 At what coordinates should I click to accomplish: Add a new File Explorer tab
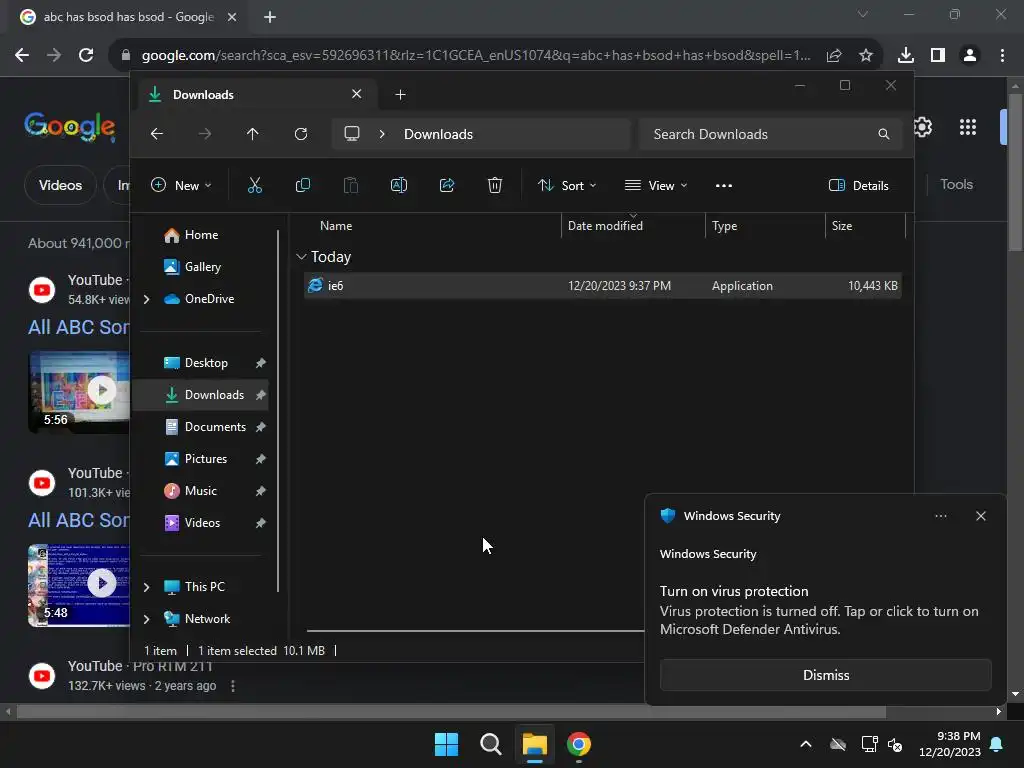(x=400, y=95)
